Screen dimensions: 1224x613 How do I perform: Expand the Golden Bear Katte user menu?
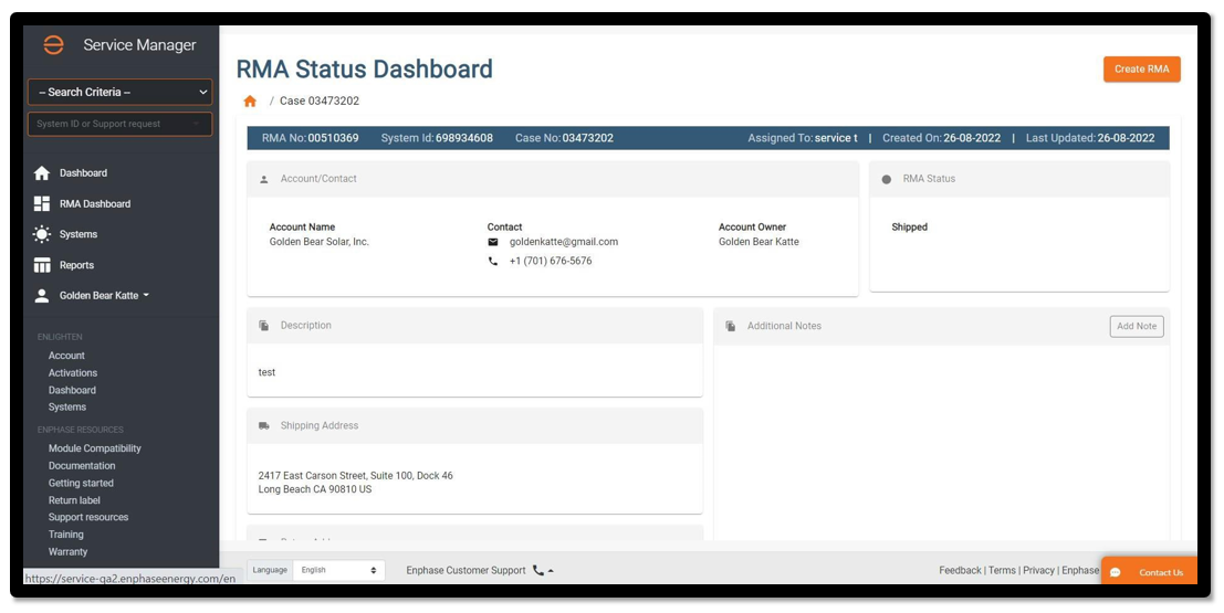(x=101, y=295)
